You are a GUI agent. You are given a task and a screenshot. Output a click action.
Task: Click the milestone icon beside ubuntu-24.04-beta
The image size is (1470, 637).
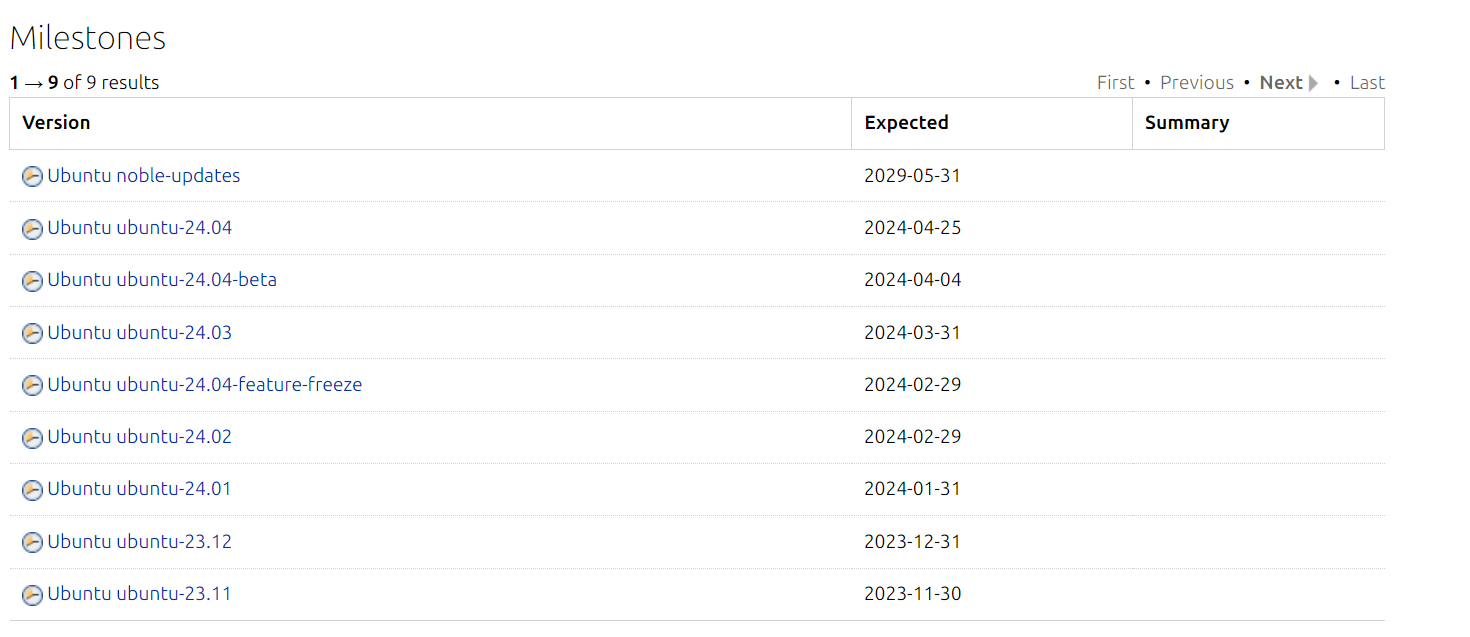point(32,281)
